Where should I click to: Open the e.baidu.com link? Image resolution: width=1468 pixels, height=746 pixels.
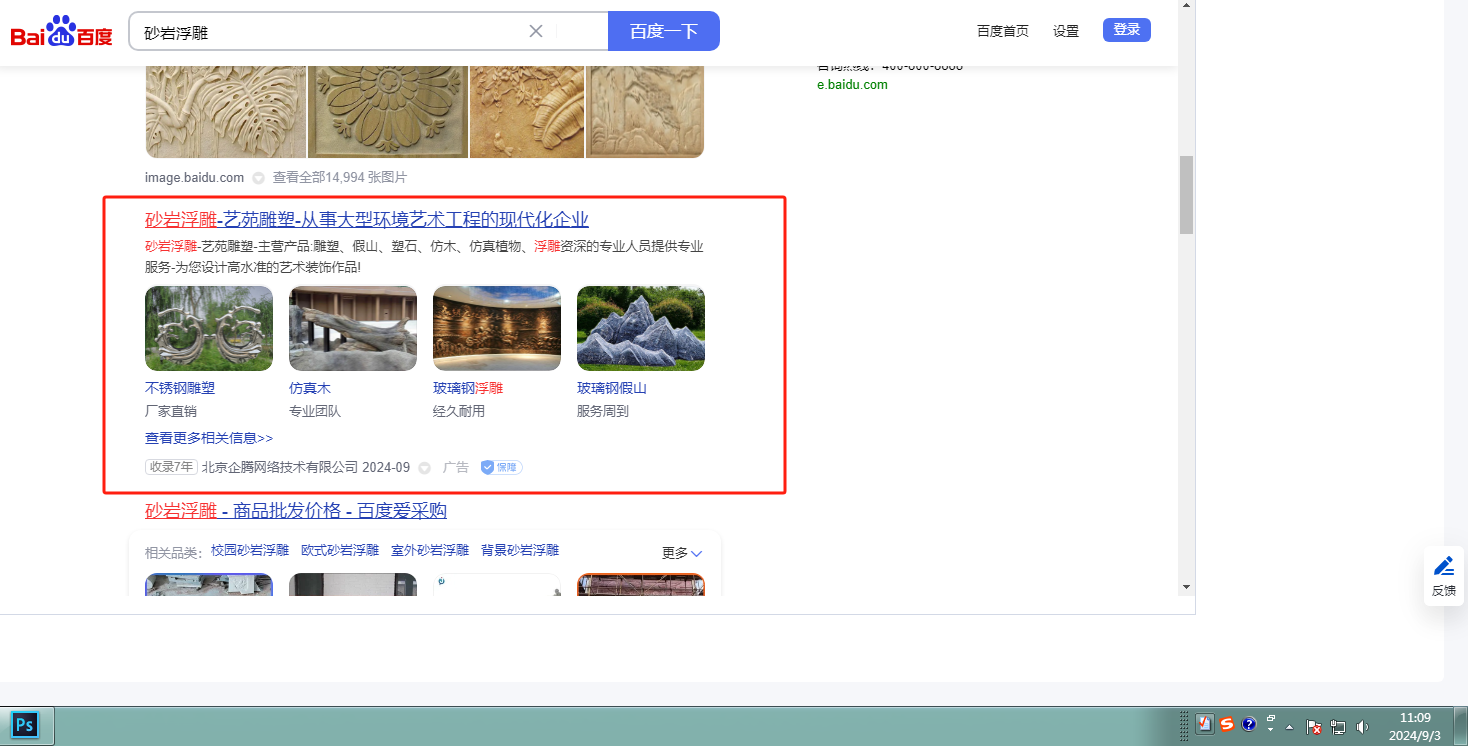click(852, 85)
